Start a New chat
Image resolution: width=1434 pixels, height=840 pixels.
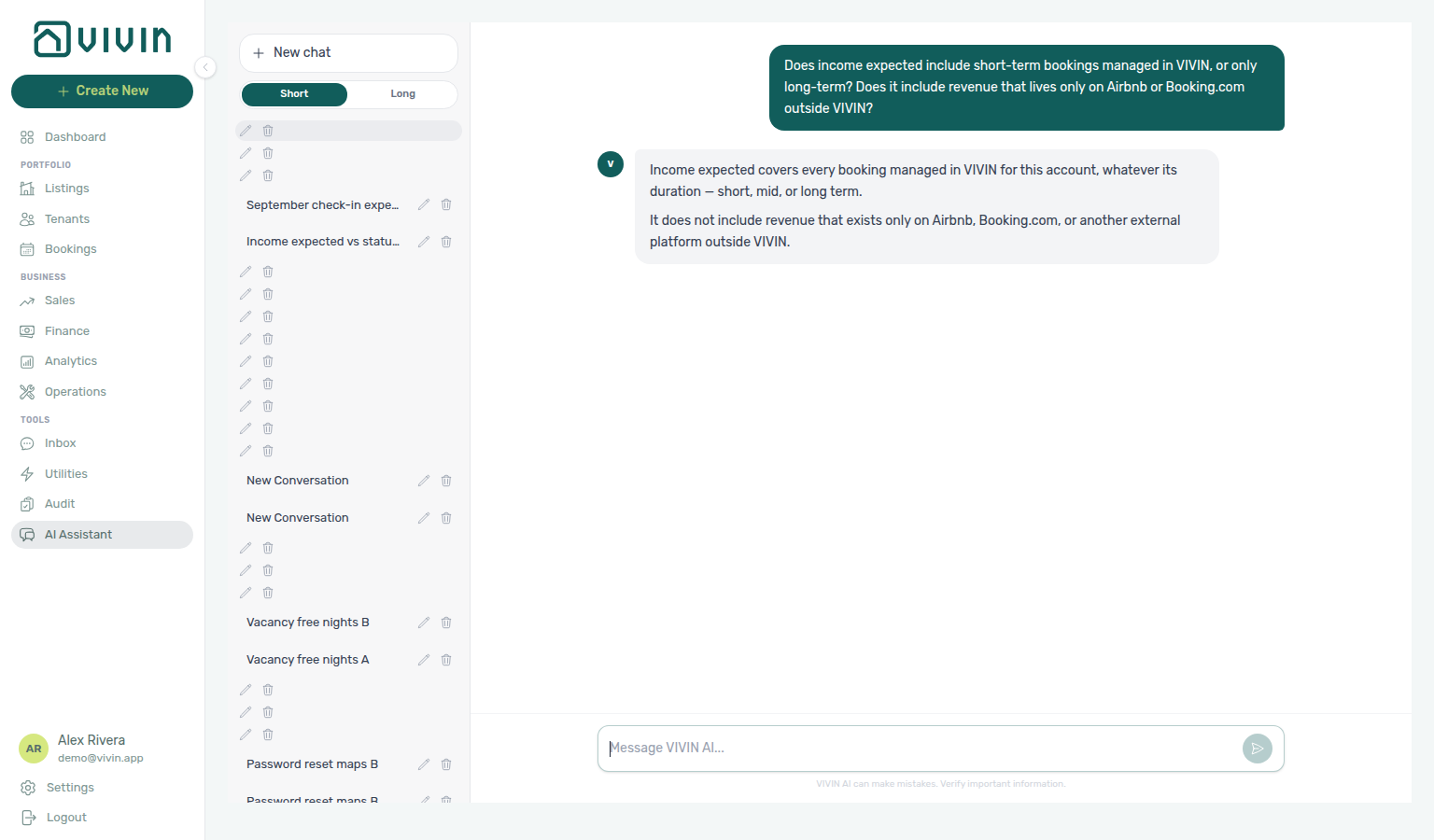coord(348,53)
